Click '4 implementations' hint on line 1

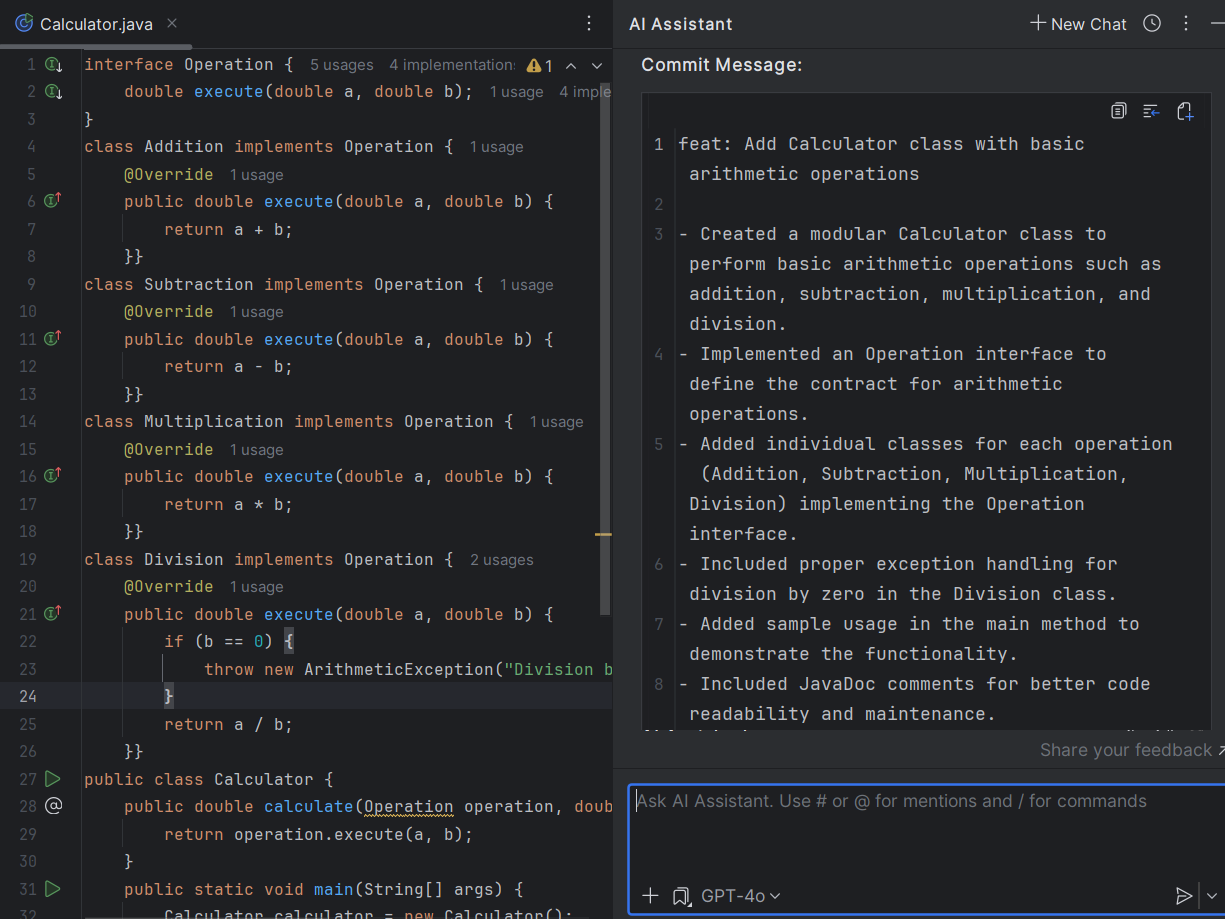452,65
